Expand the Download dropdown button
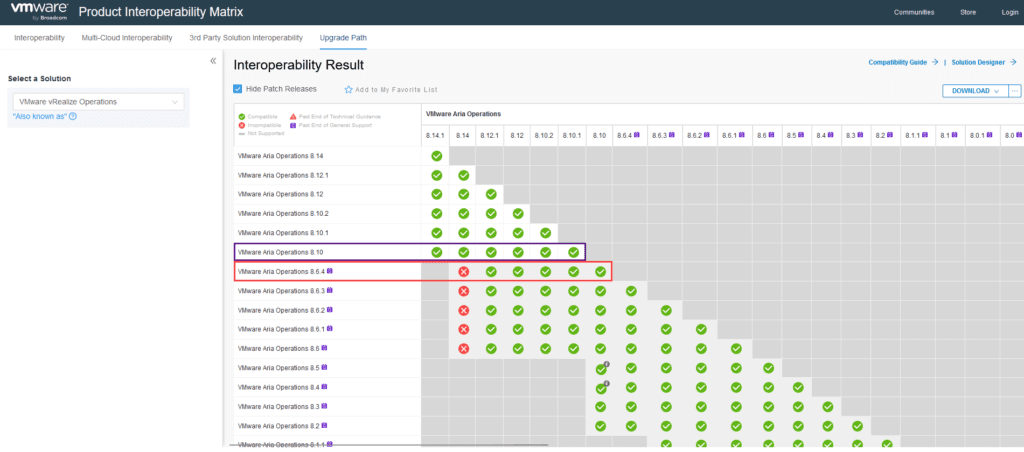This screenshot has width=1024, height=452. (975, 91)
